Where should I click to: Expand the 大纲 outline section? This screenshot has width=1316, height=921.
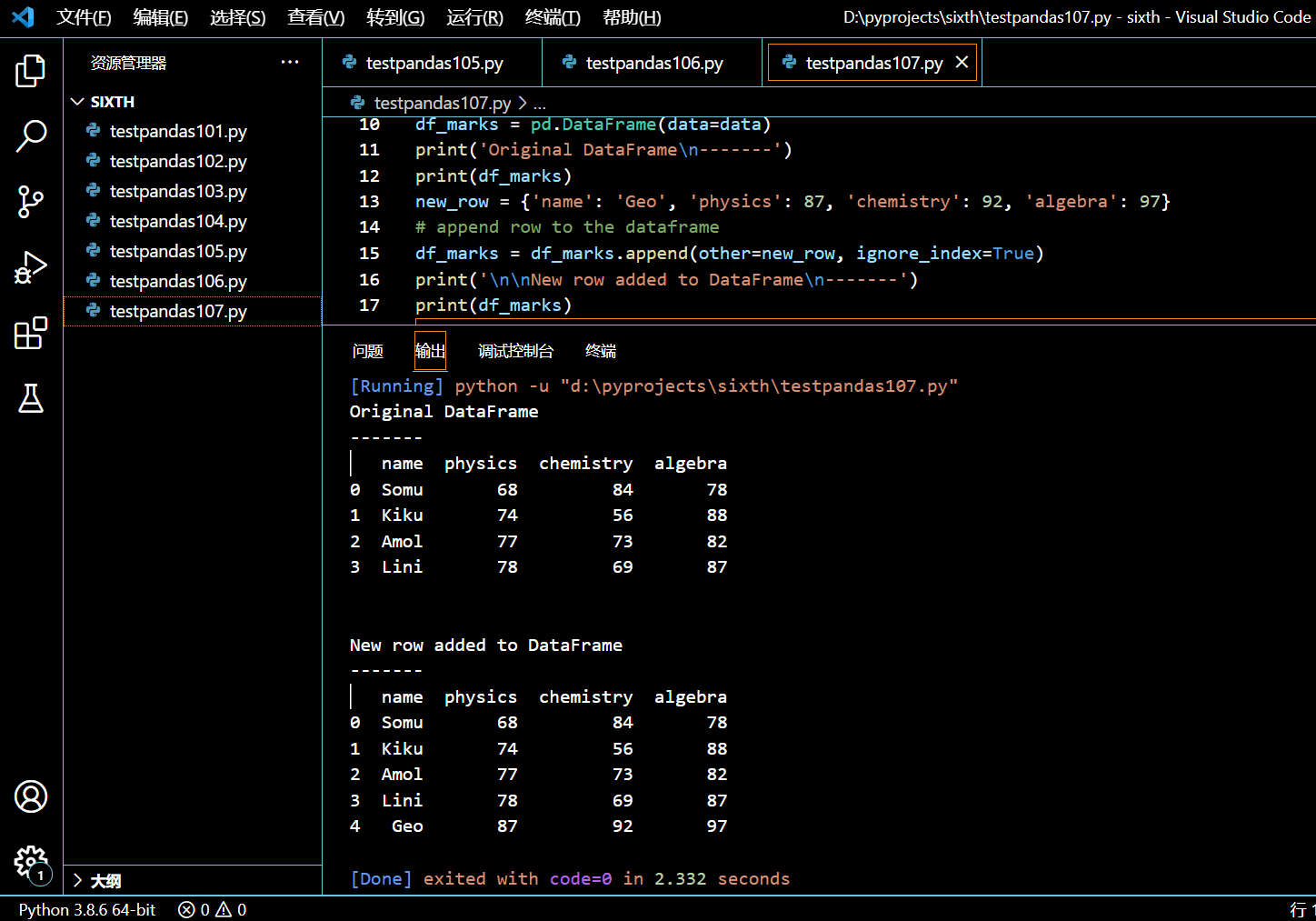(77, 880)
